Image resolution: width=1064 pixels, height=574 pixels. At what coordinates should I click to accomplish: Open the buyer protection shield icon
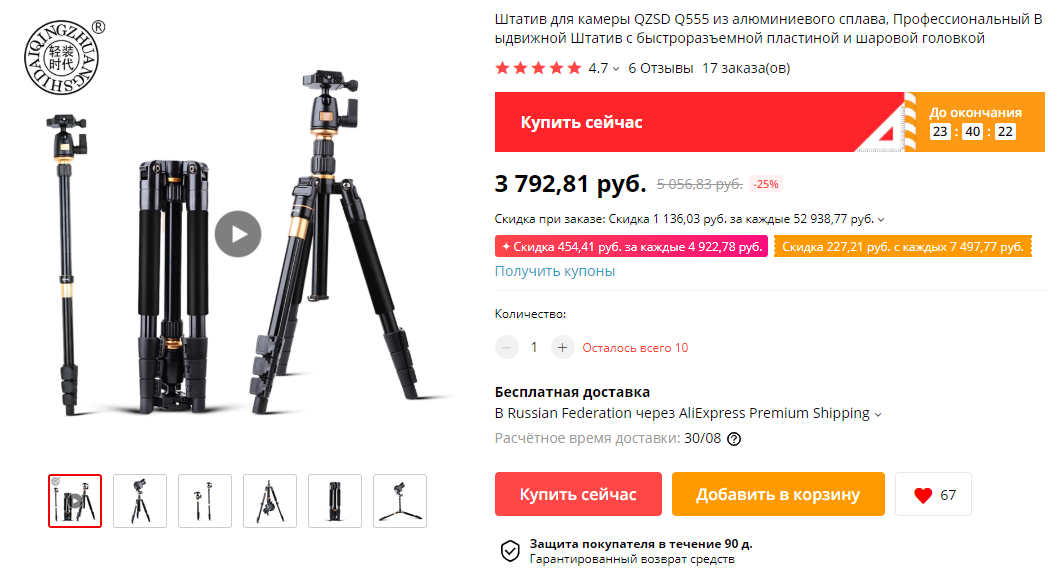510,551
